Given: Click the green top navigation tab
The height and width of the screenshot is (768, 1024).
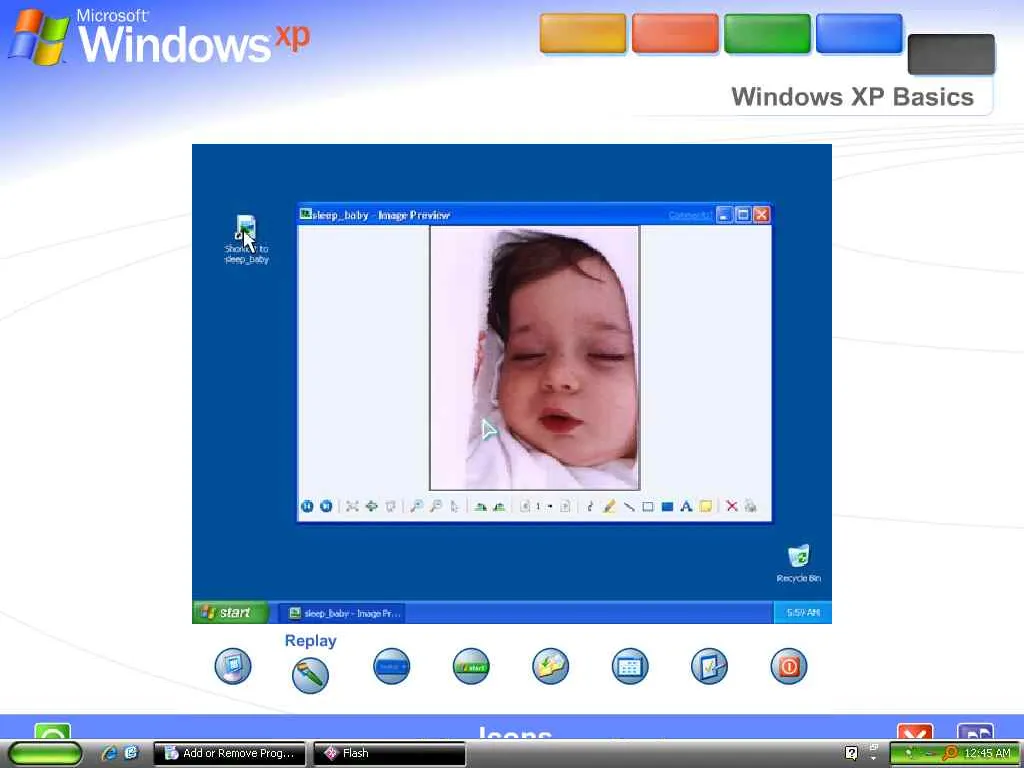Looking at the screenshot, I should [x=767, y=33].
